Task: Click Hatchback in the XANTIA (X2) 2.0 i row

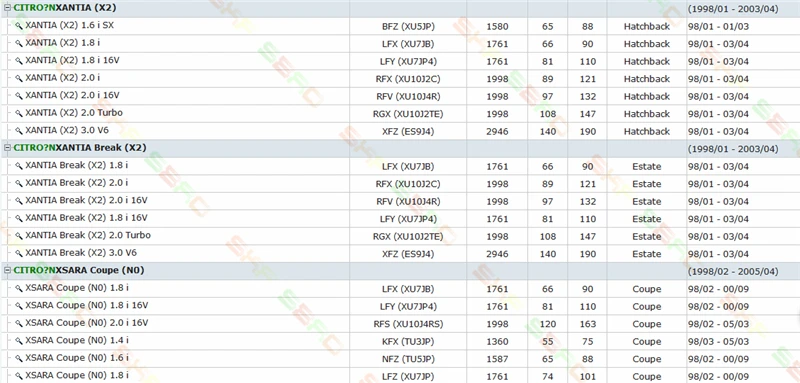Action: 646,79
